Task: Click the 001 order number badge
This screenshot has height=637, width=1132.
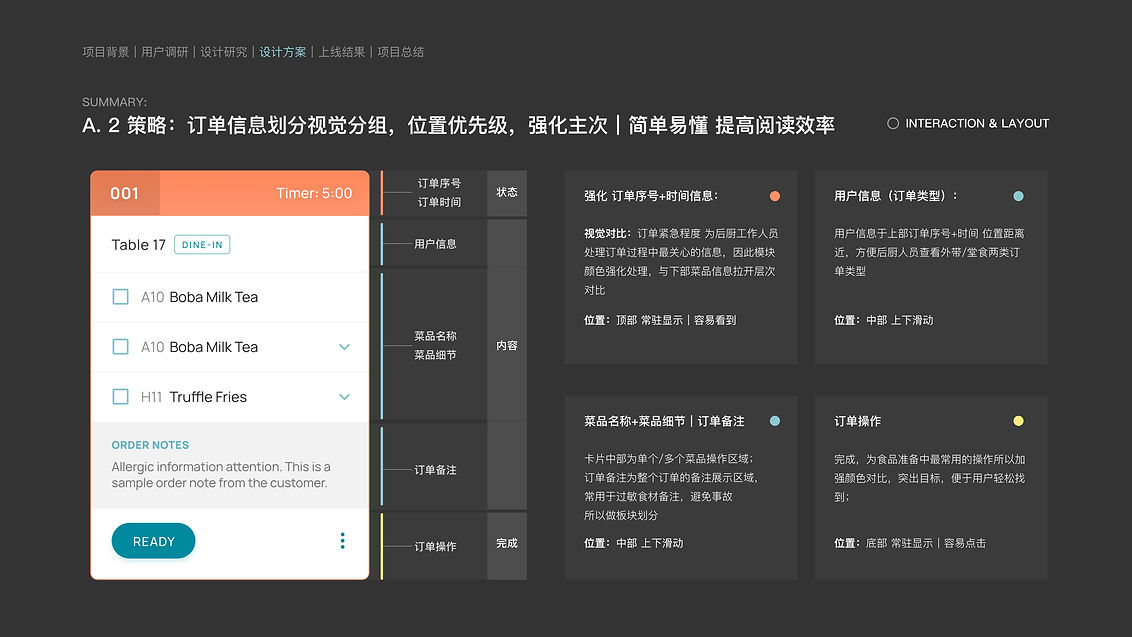Action: 125,193
